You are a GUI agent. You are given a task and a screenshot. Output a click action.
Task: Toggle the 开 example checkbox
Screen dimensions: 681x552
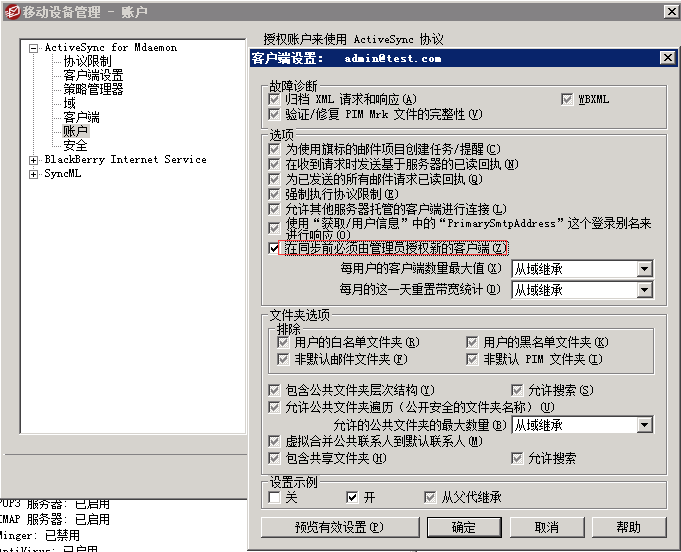click(352, 497)
